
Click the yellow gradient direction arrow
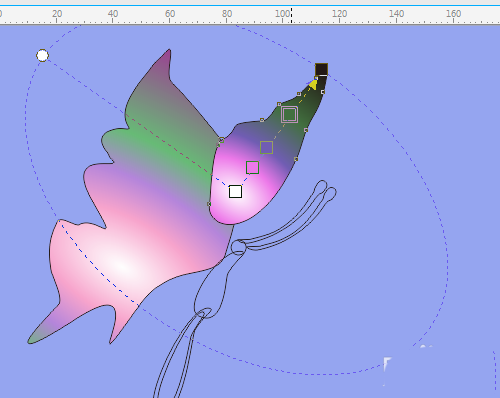[313, 85]
